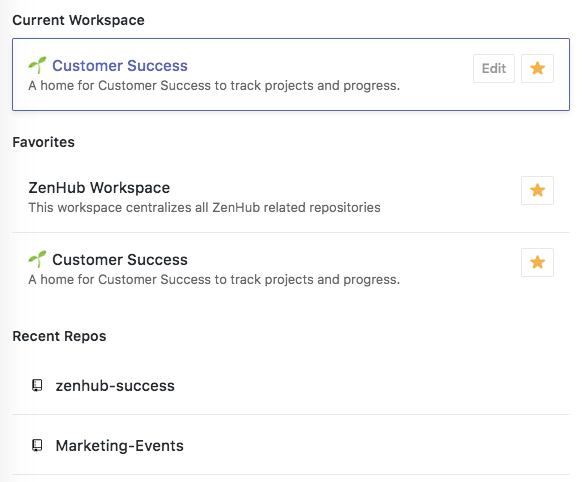Click the Current Workspace section heading
The height and width of the screenshot is (482, 587).
tap(78, 20)
